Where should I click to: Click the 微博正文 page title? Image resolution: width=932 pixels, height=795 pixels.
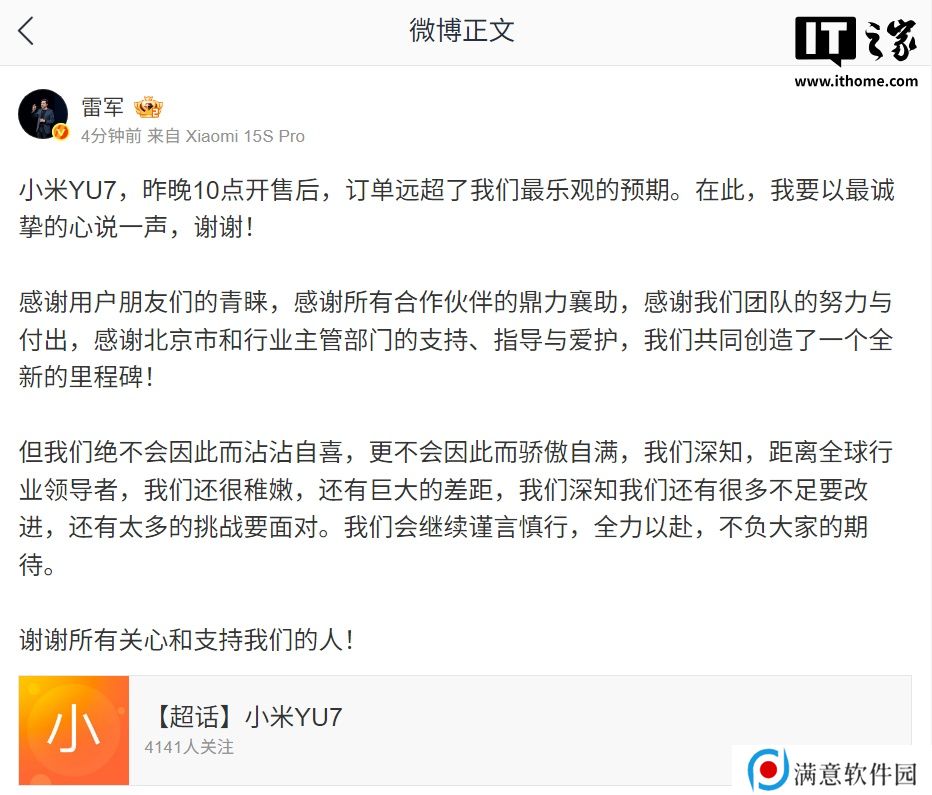pos(462,30)
